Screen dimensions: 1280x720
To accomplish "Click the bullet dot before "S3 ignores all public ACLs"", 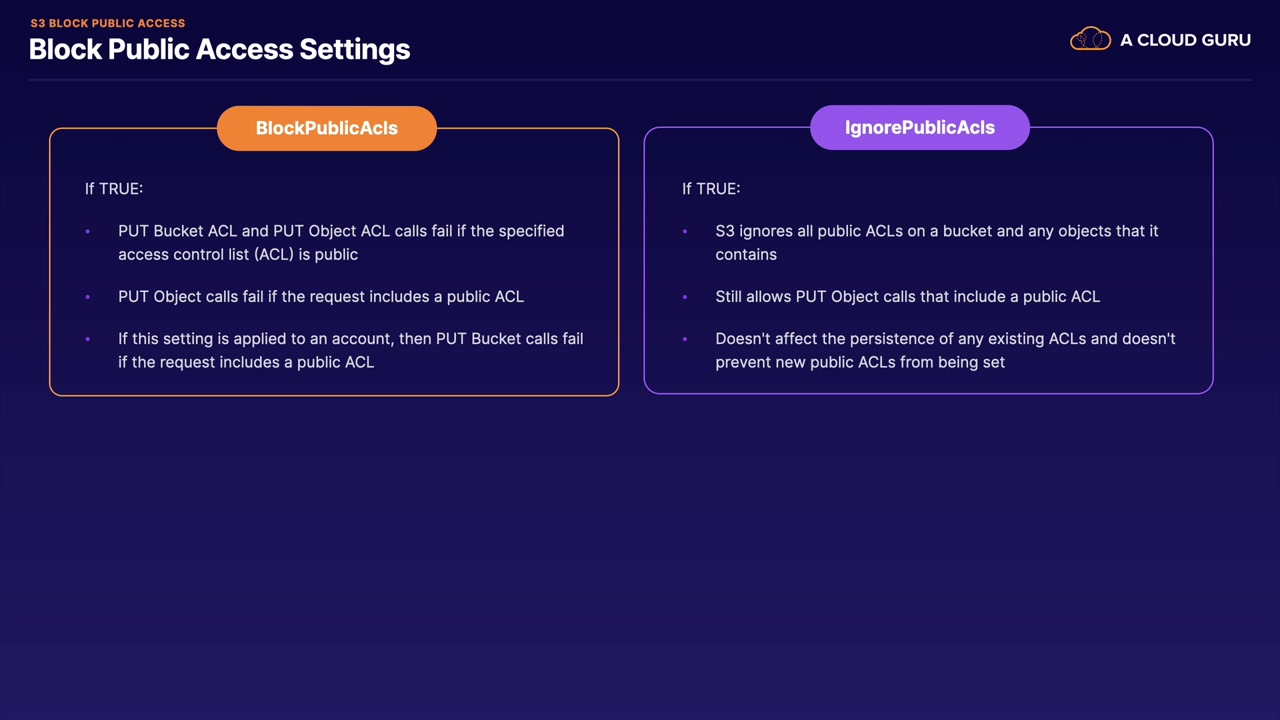I will (x=685, y=231).
